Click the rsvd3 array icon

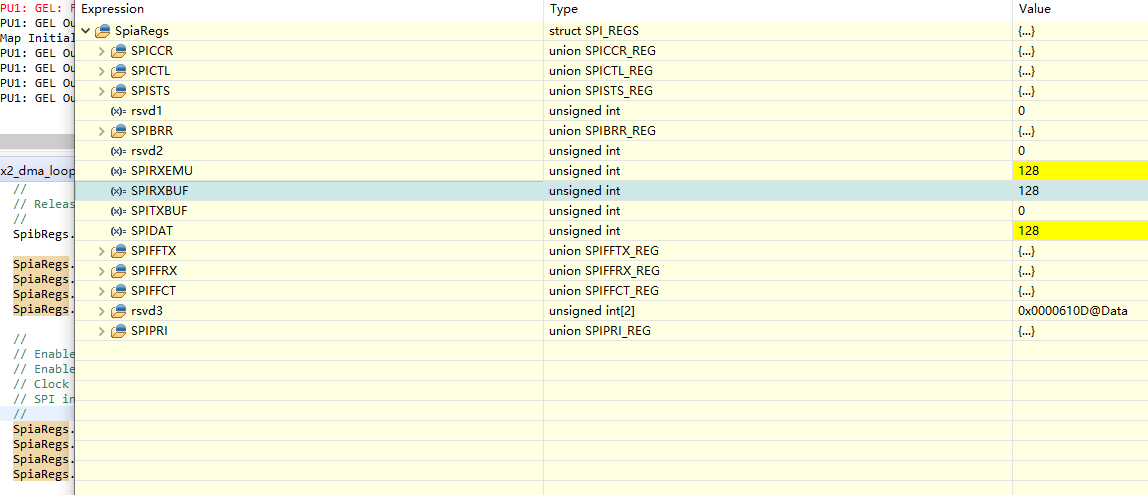[119, 311]
